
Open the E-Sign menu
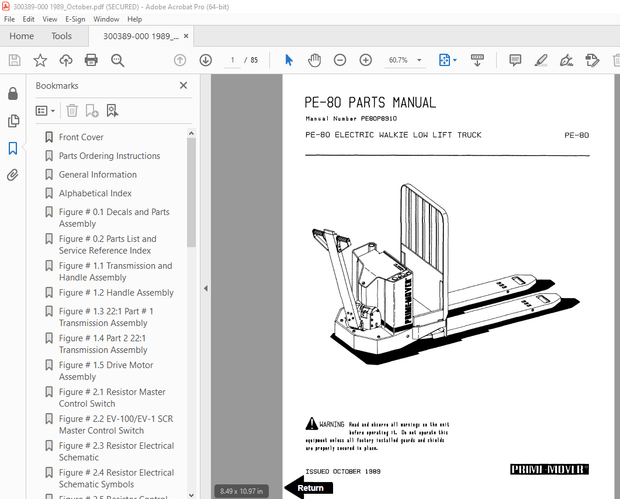tap(75, 19)
